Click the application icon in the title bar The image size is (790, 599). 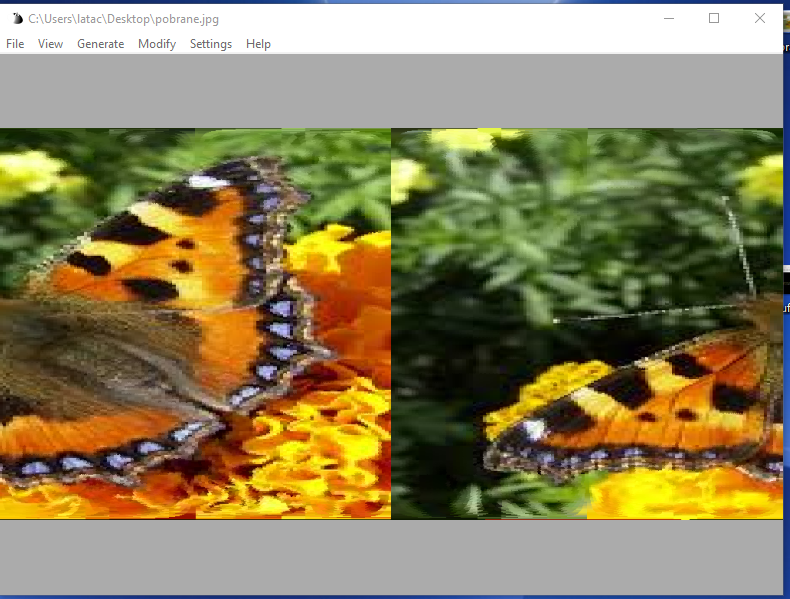(x=17, y=19)
